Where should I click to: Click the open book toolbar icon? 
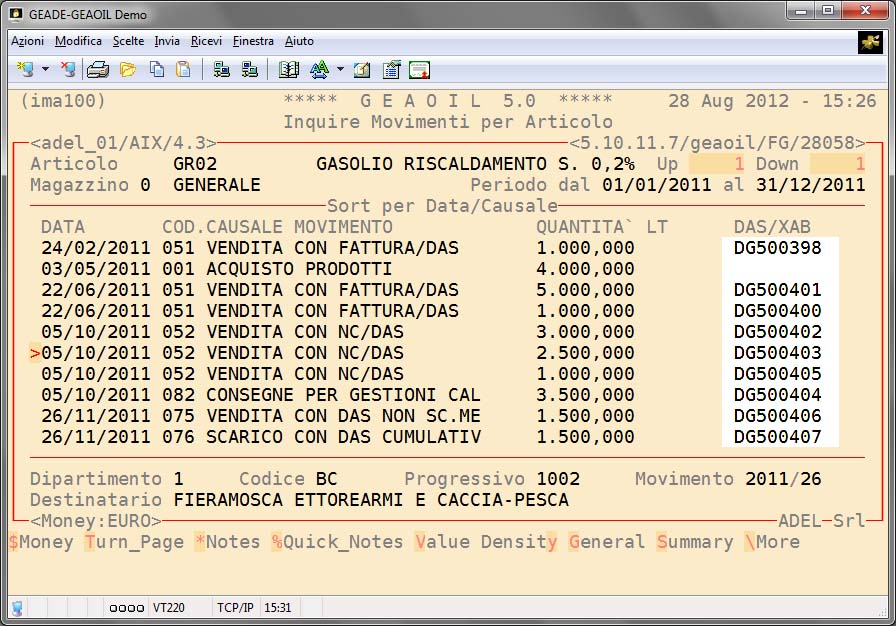pos(289,69)
